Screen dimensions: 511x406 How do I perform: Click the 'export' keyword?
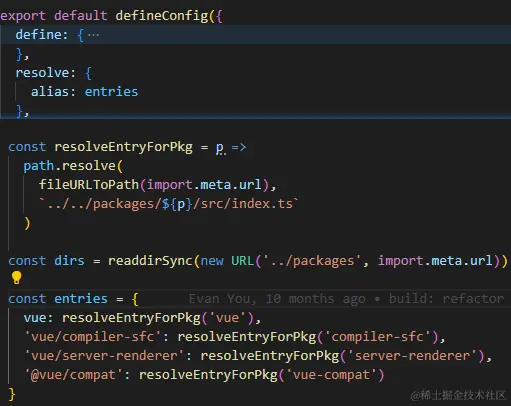pos(23,16)
